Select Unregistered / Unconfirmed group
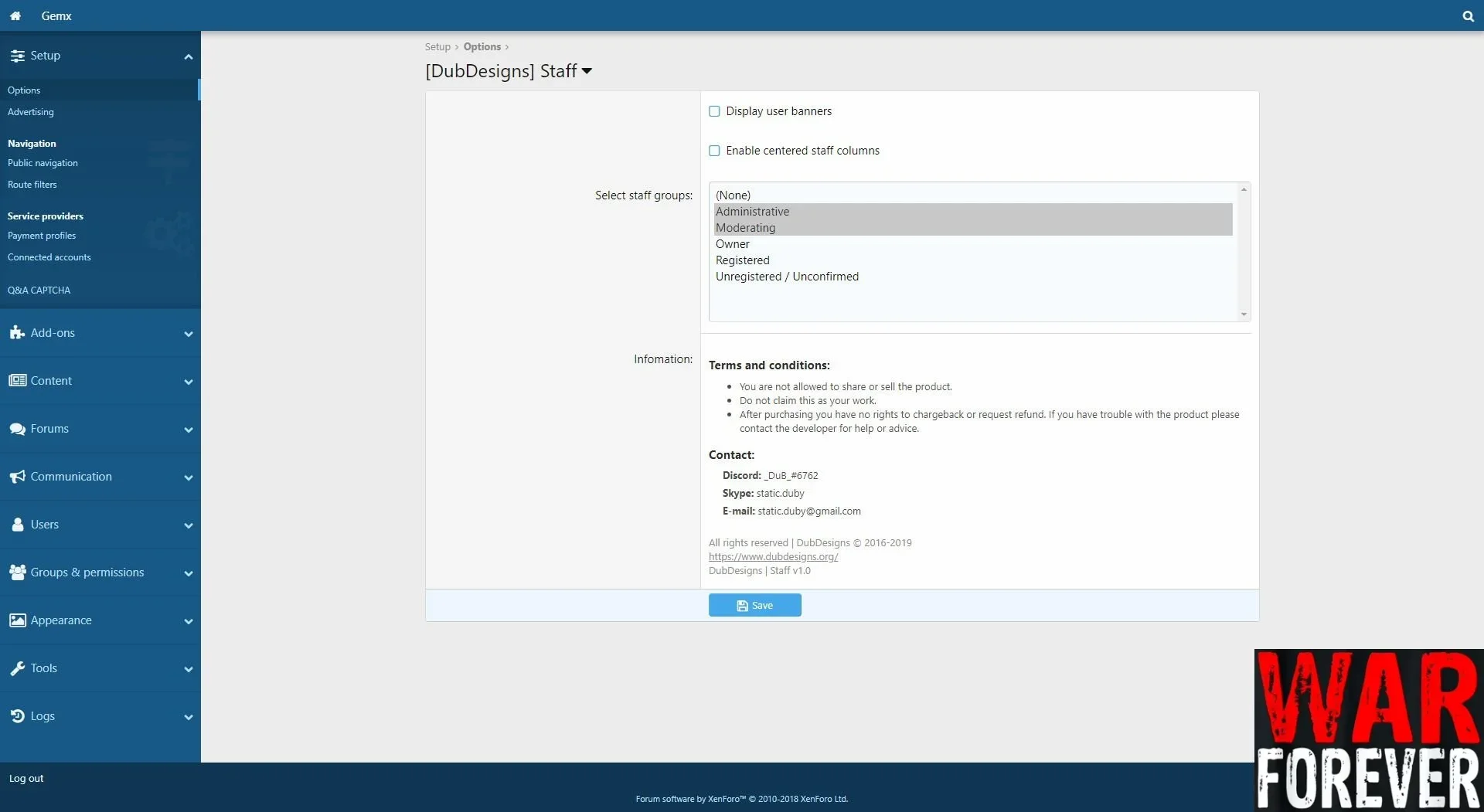Image resolution: width=1484 pixels, height=812 pixels. click(973, 277)
